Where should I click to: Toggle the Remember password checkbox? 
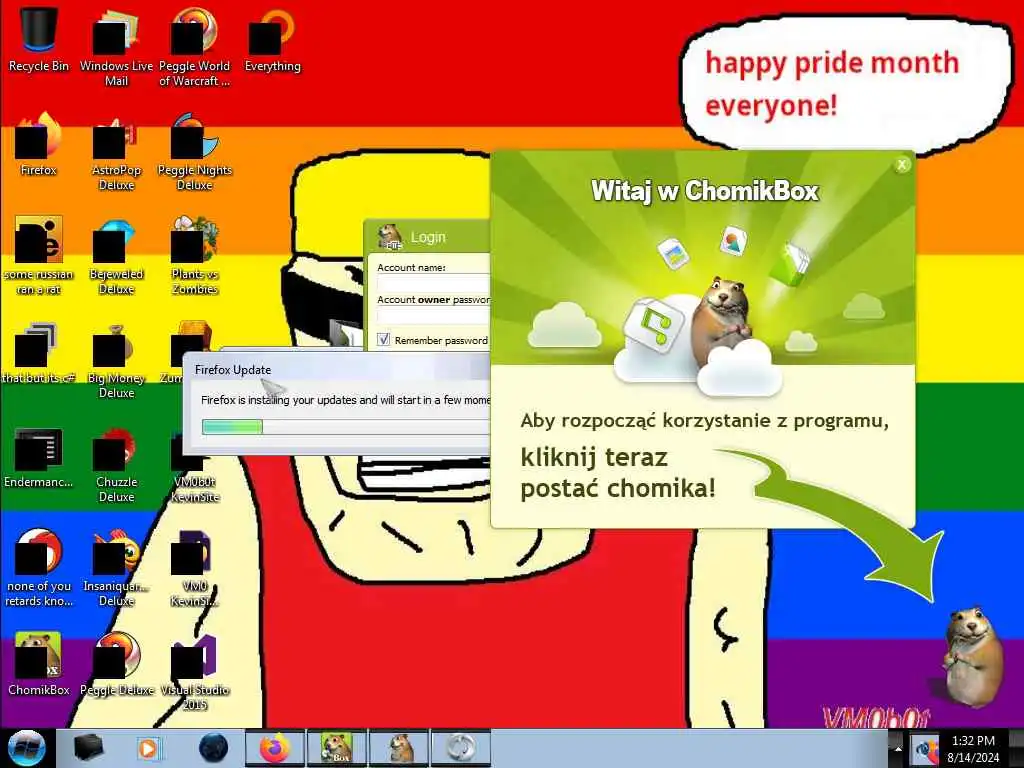click(383, 340)
